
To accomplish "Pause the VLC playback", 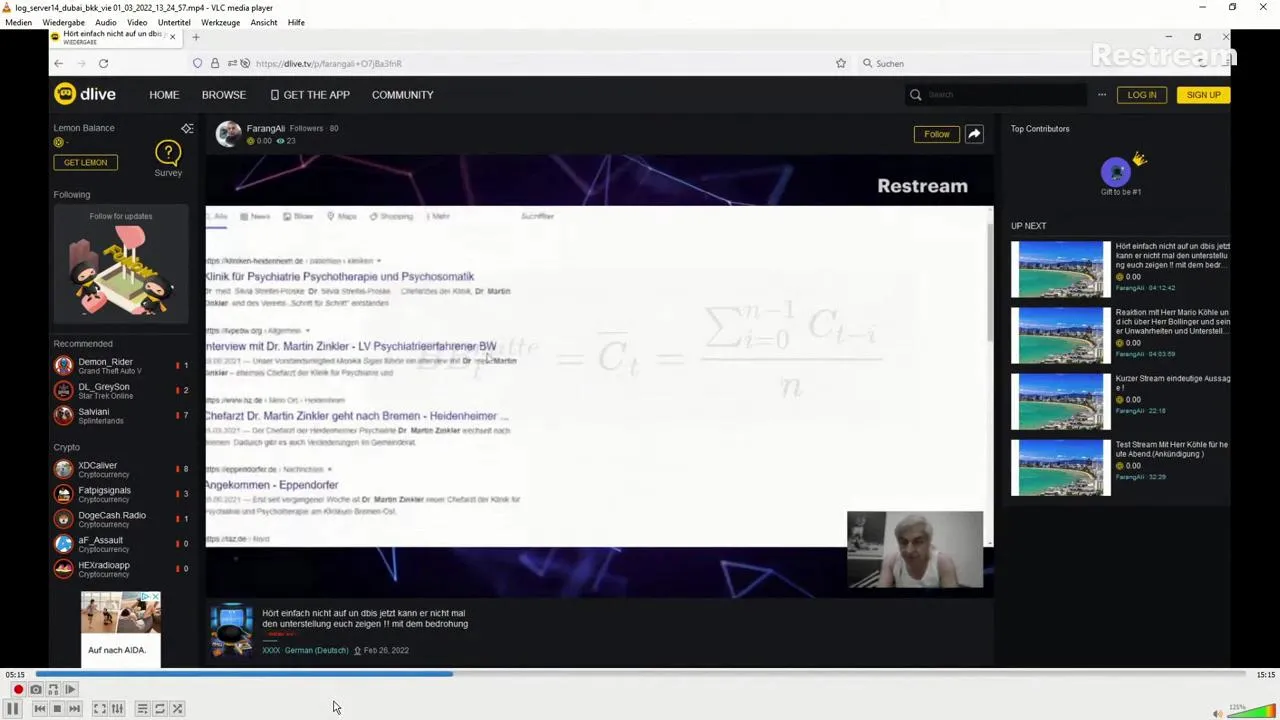I will pyautogui.click(x=13, y=708).
